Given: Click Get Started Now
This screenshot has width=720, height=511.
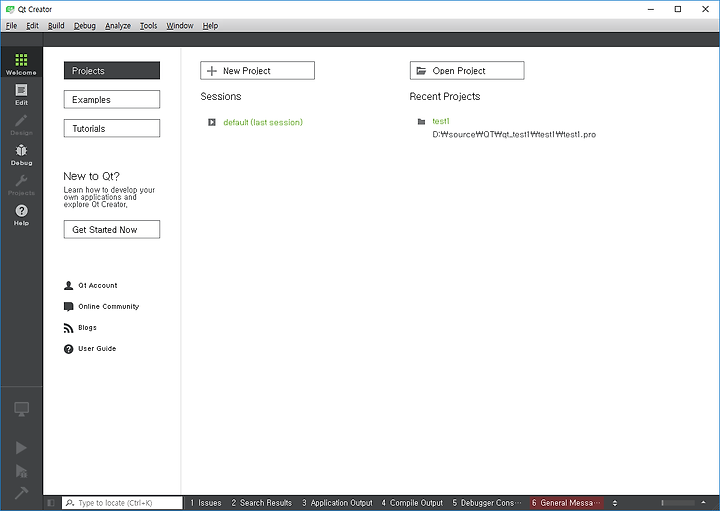Looking at the screenshot, I should [x=112, y=230].
